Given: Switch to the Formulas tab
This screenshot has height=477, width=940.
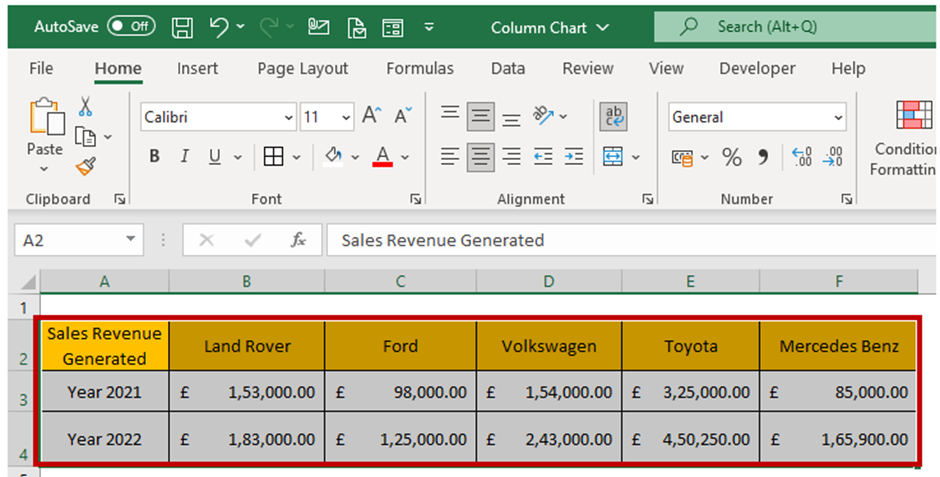Looking at the screenshot, I should point(420,68).
